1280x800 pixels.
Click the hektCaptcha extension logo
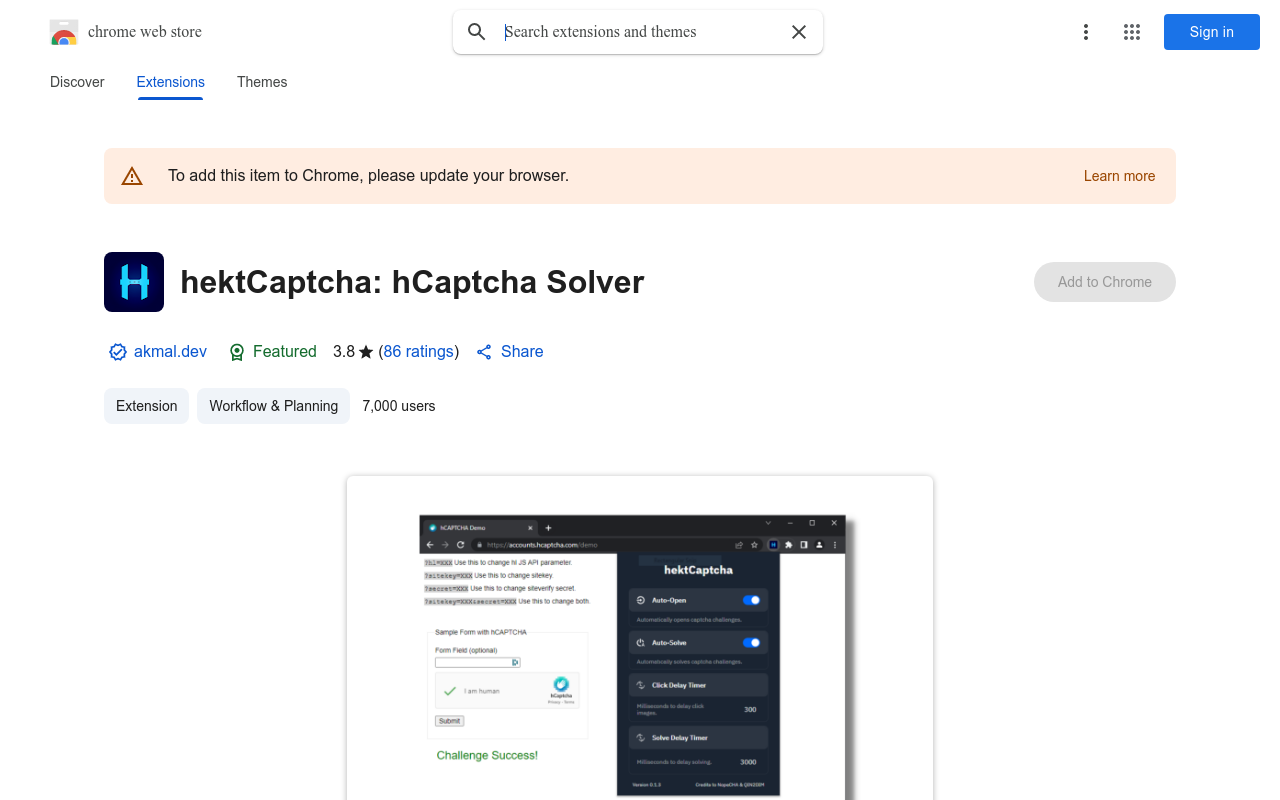[x=133, y=281]
